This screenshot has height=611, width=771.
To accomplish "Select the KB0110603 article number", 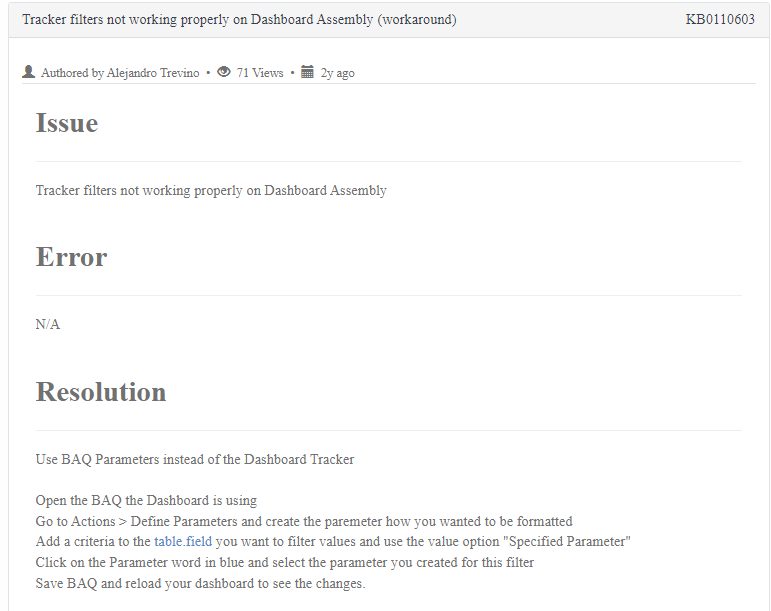I will click(720, 19).
